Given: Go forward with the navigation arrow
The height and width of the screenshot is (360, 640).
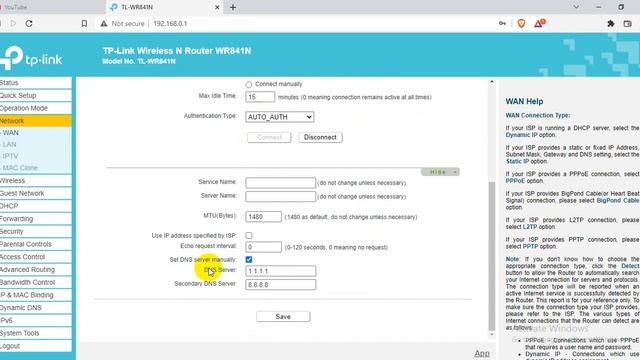Looking at the screenshot, I should pyautogui.click(x=13, y=24).
